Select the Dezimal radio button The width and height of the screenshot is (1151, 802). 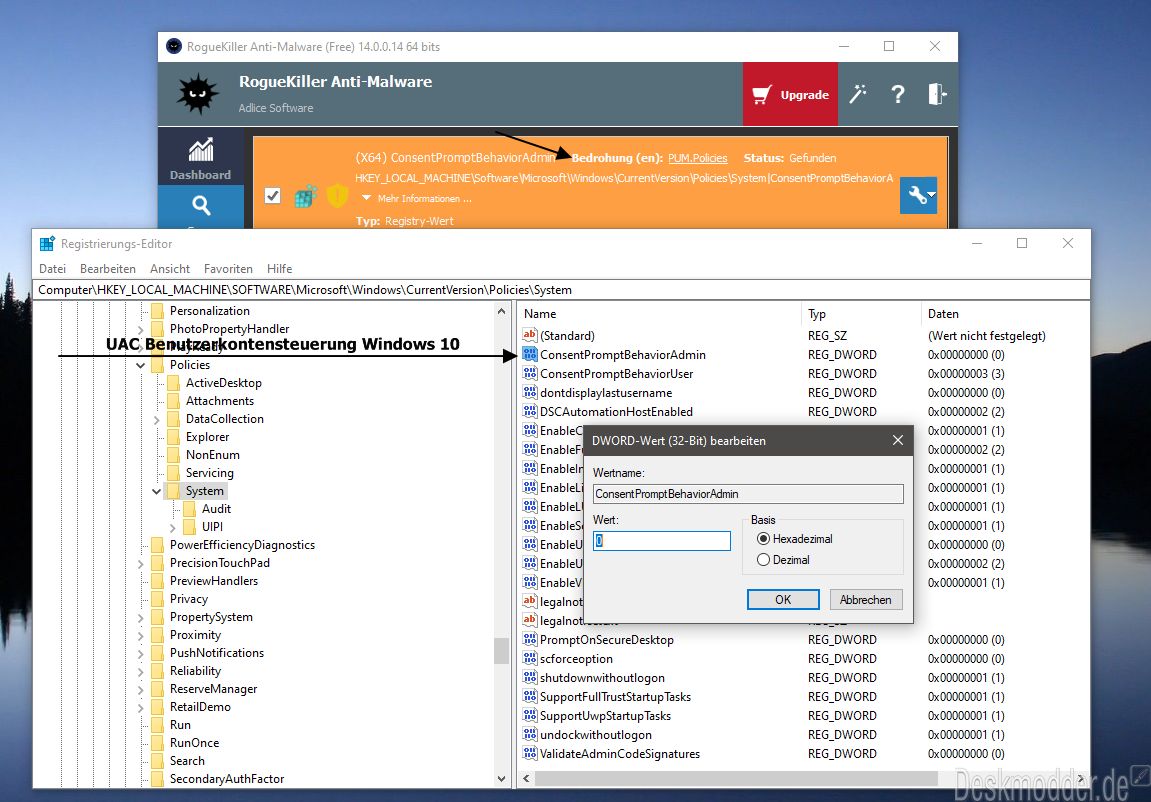pyautogui.click(x=763, y=560)
